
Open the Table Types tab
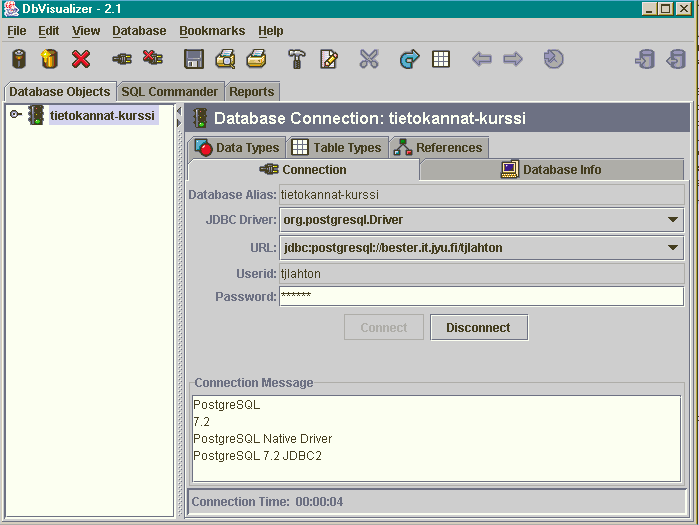point(337,148)
